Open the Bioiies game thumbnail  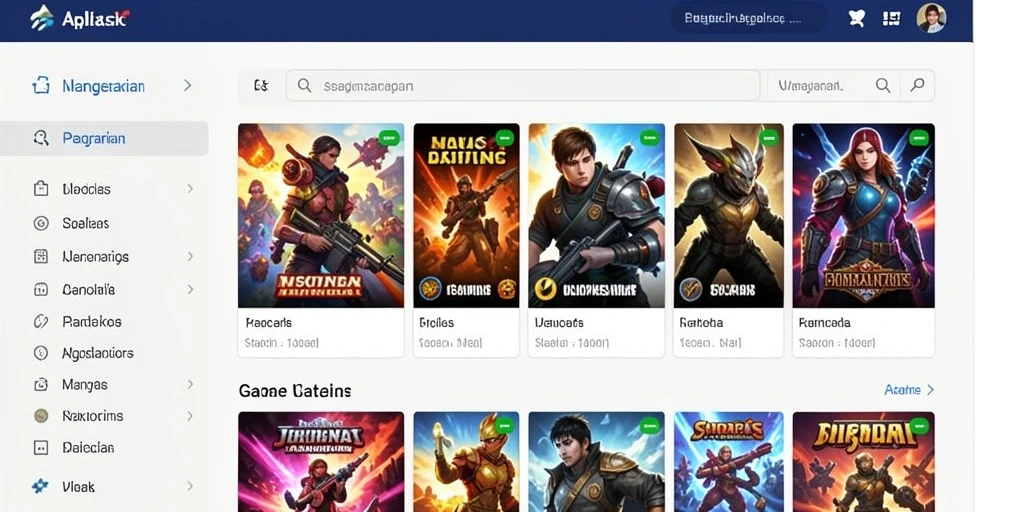coord(466,216)
